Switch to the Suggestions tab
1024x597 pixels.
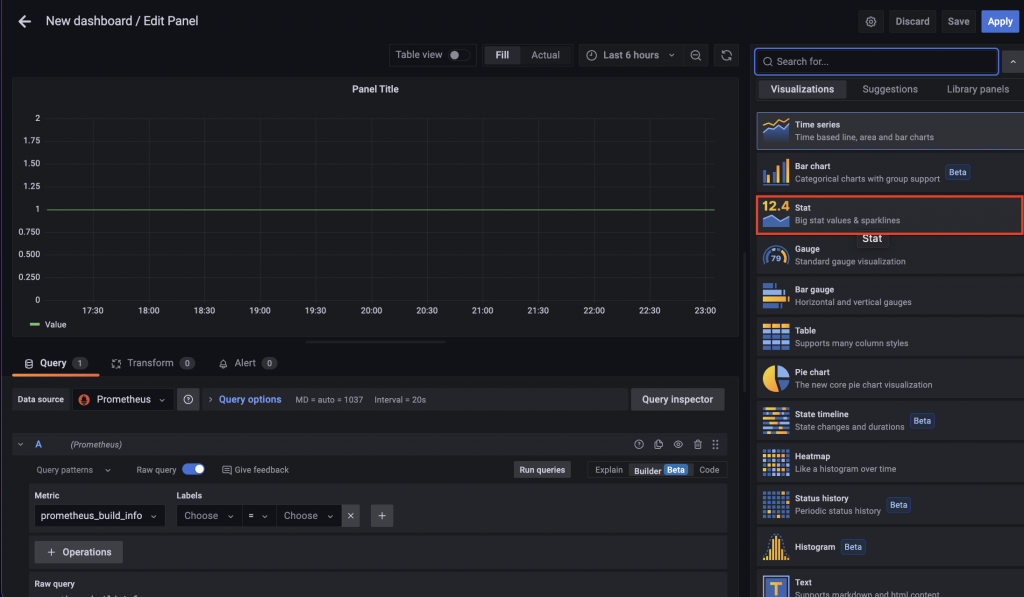[x=889, y=89]
